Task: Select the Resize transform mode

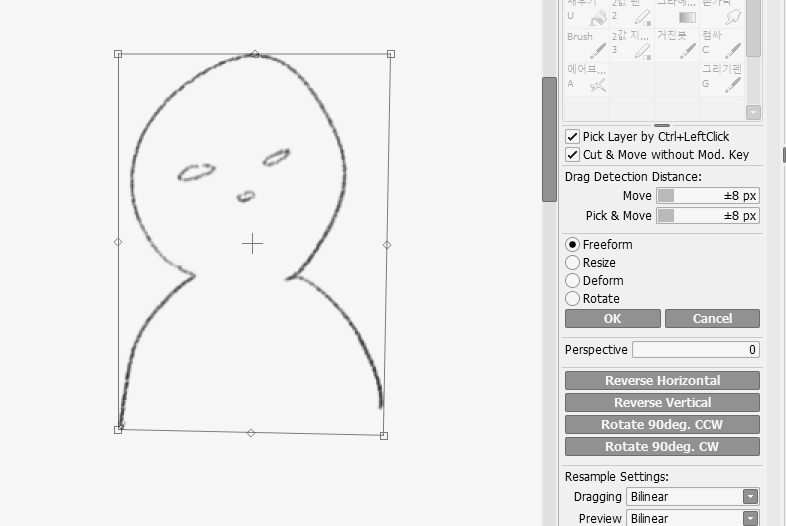Action: 572,263
